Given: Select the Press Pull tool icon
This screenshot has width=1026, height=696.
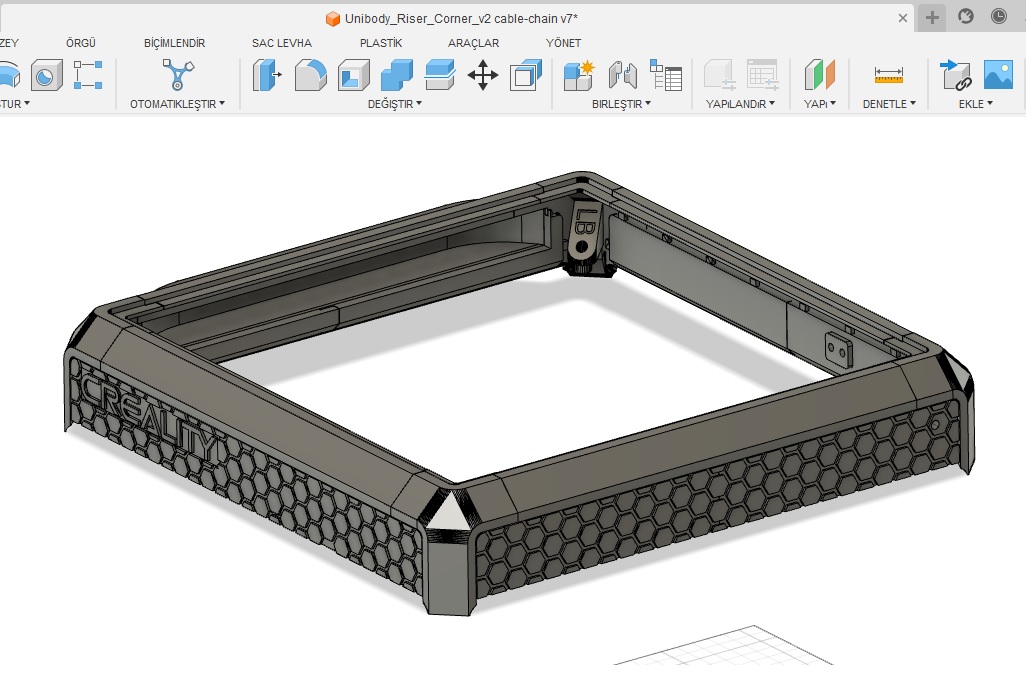Looking at the screenshot, I should [x=267, y=75].
